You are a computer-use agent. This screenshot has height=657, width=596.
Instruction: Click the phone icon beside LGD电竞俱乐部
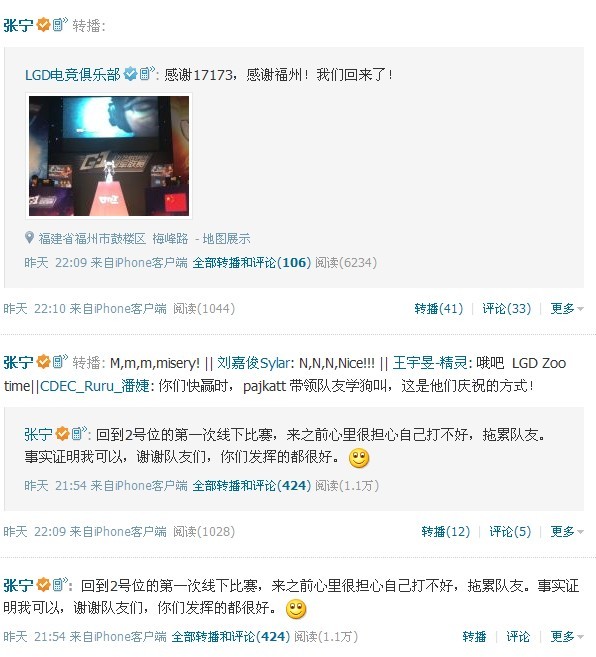147,73
